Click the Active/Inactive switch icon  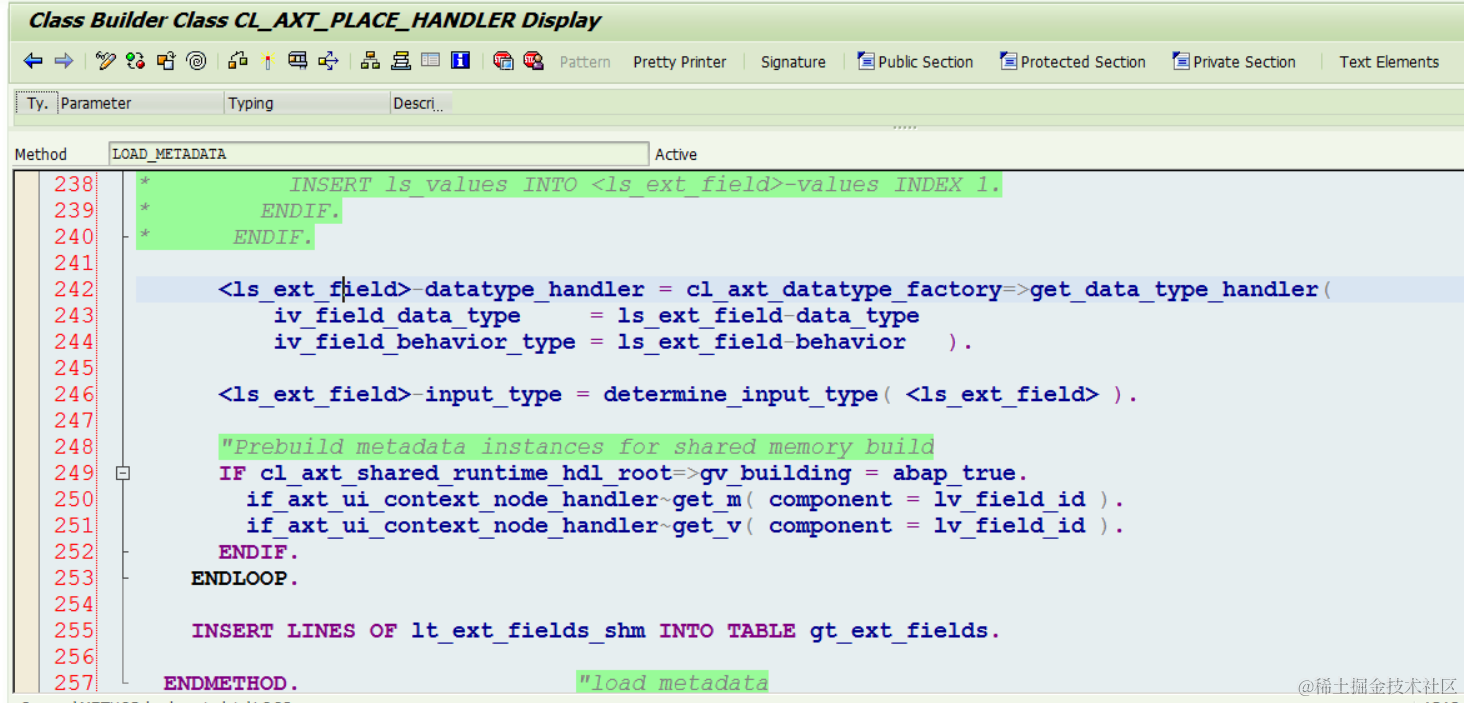point(136,62)
